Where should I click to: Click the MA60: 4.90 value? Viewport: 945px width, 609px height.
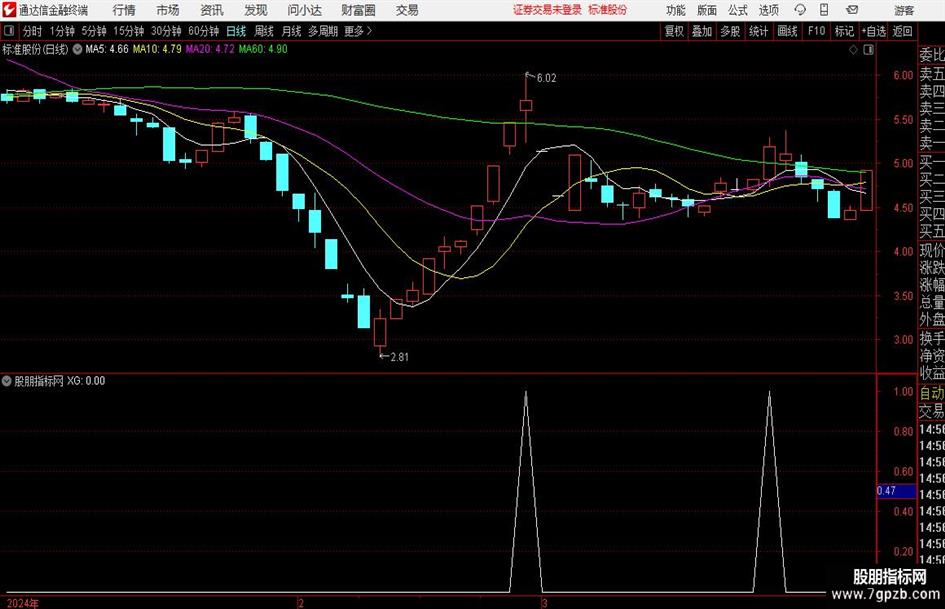(x=263, y=49)
